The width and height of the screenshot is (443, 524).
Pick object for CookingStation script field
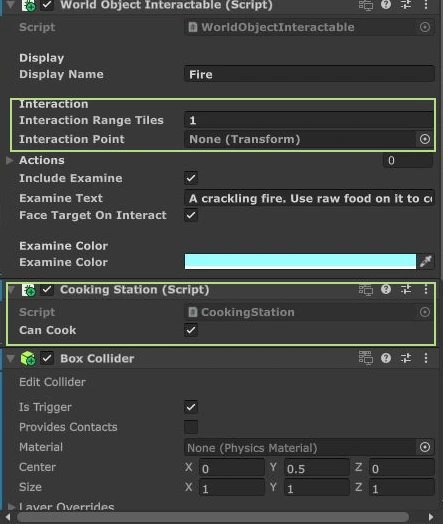[x=425, y=312]
